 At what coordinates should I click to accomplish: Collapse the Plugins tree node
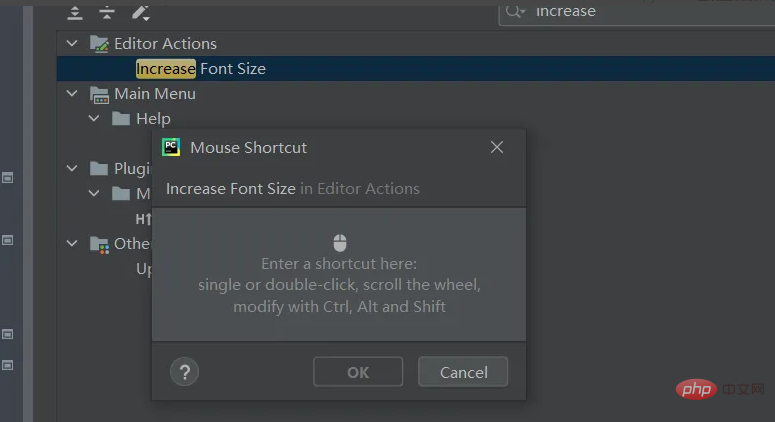72,169
